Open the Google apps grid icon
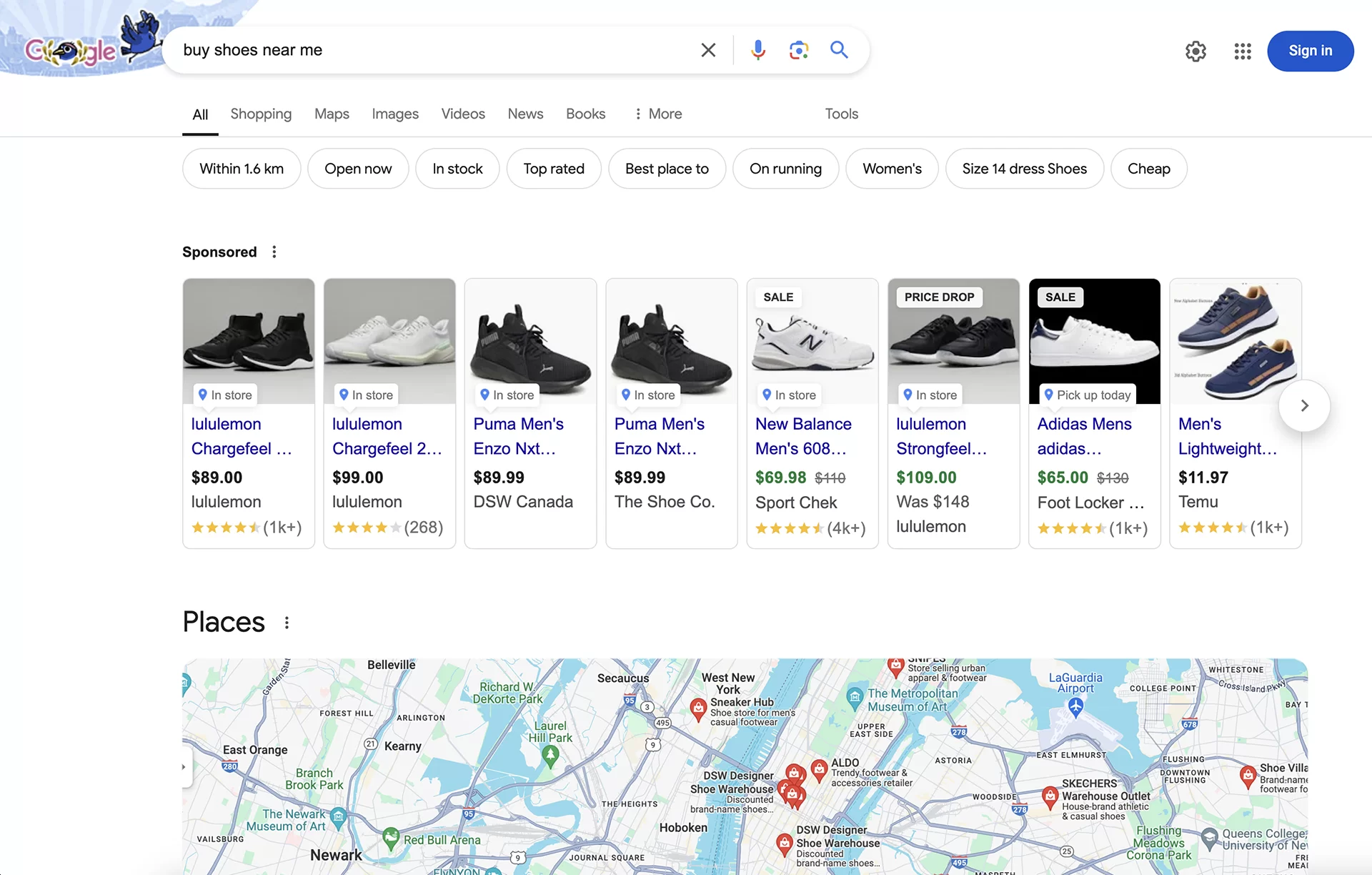1372x875 pixels. coord(1243,51)
